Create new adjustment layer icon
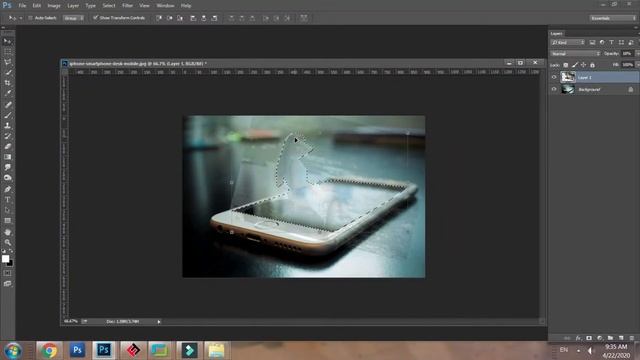Screen dimensions: 640x360 600,338
